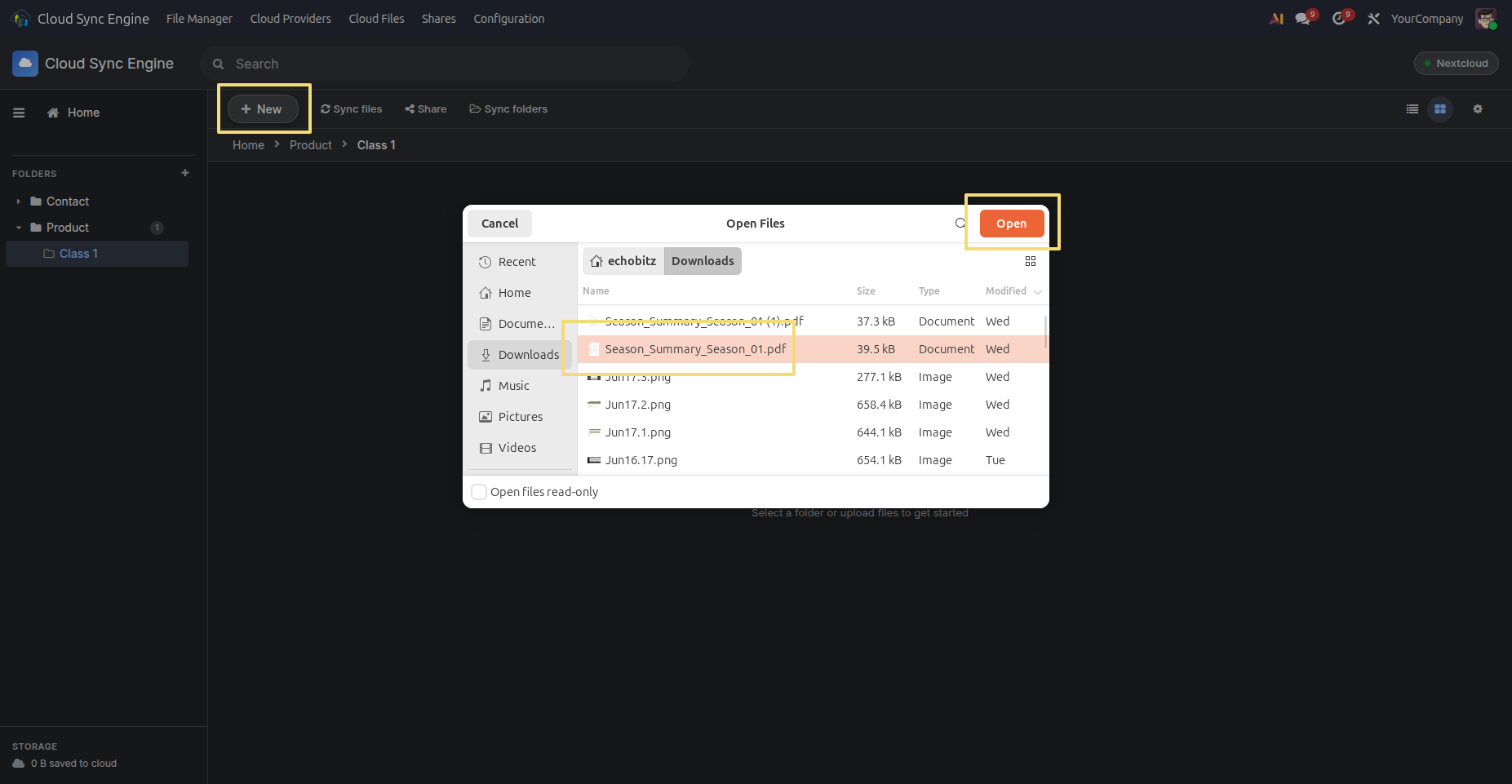Open the File Manager menu
Viewport: 1512px width, 784px height.
(199, 19)
